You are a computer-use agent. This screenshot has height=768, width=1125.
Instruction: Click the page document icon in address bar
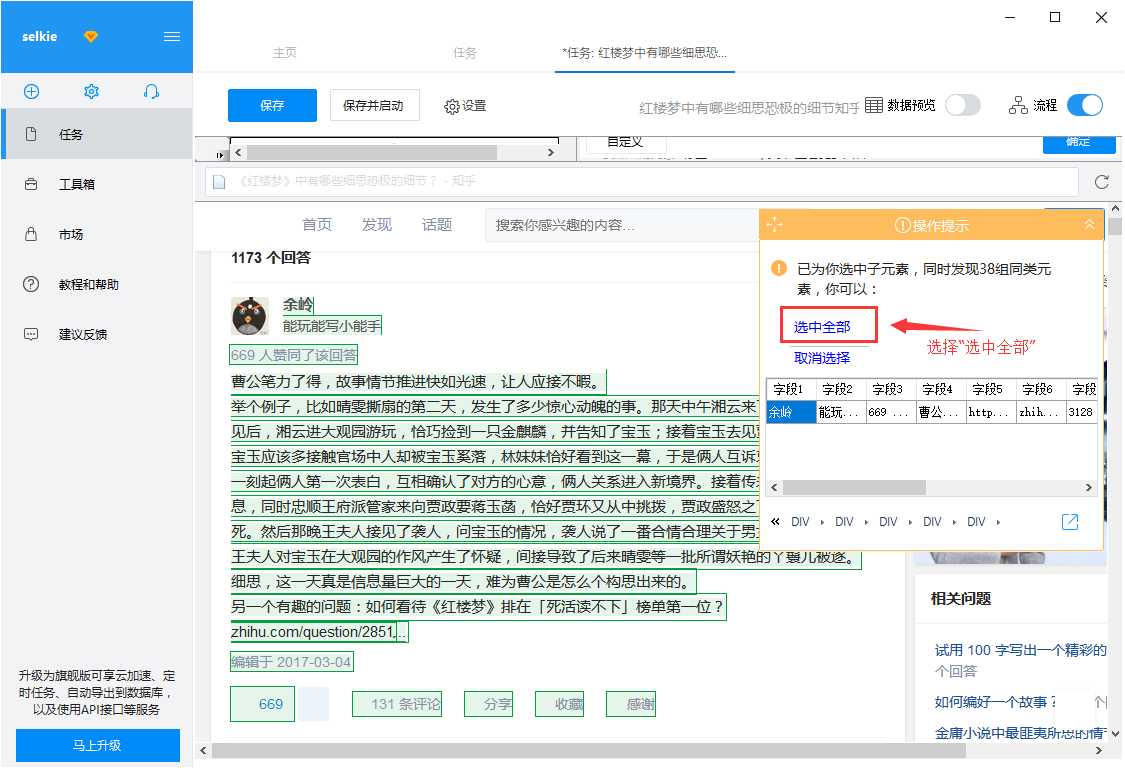point(219,182)
